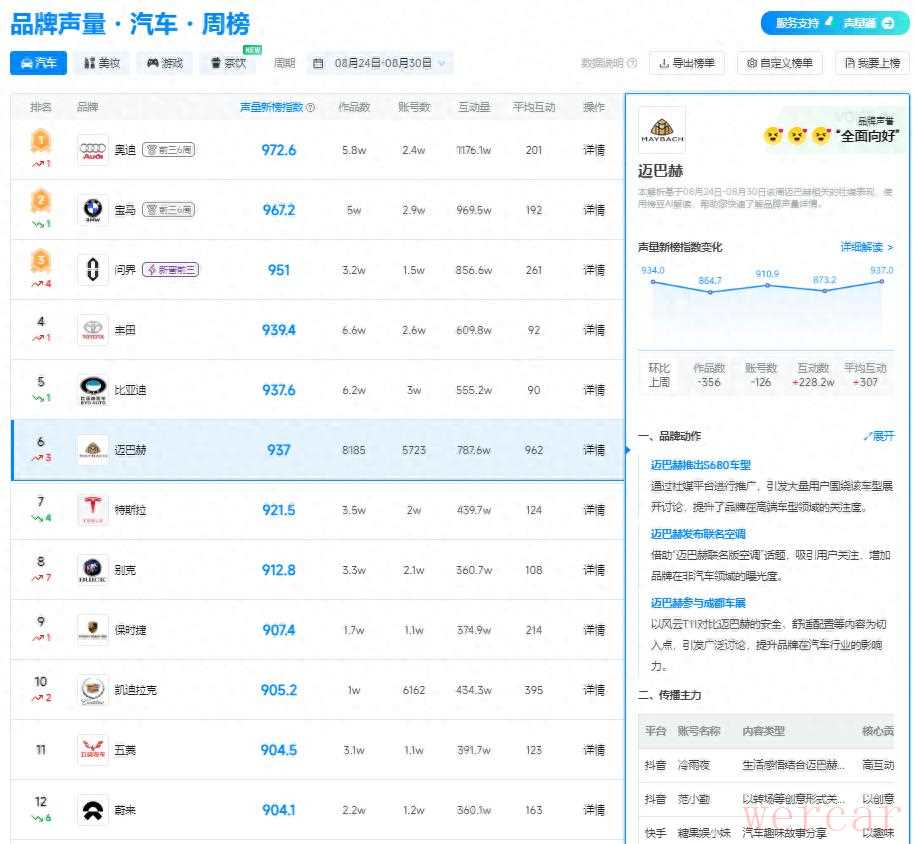This screenshot has width=915, height=844.
Task: Click the 导出榜单 button
Action: [687, 63]
